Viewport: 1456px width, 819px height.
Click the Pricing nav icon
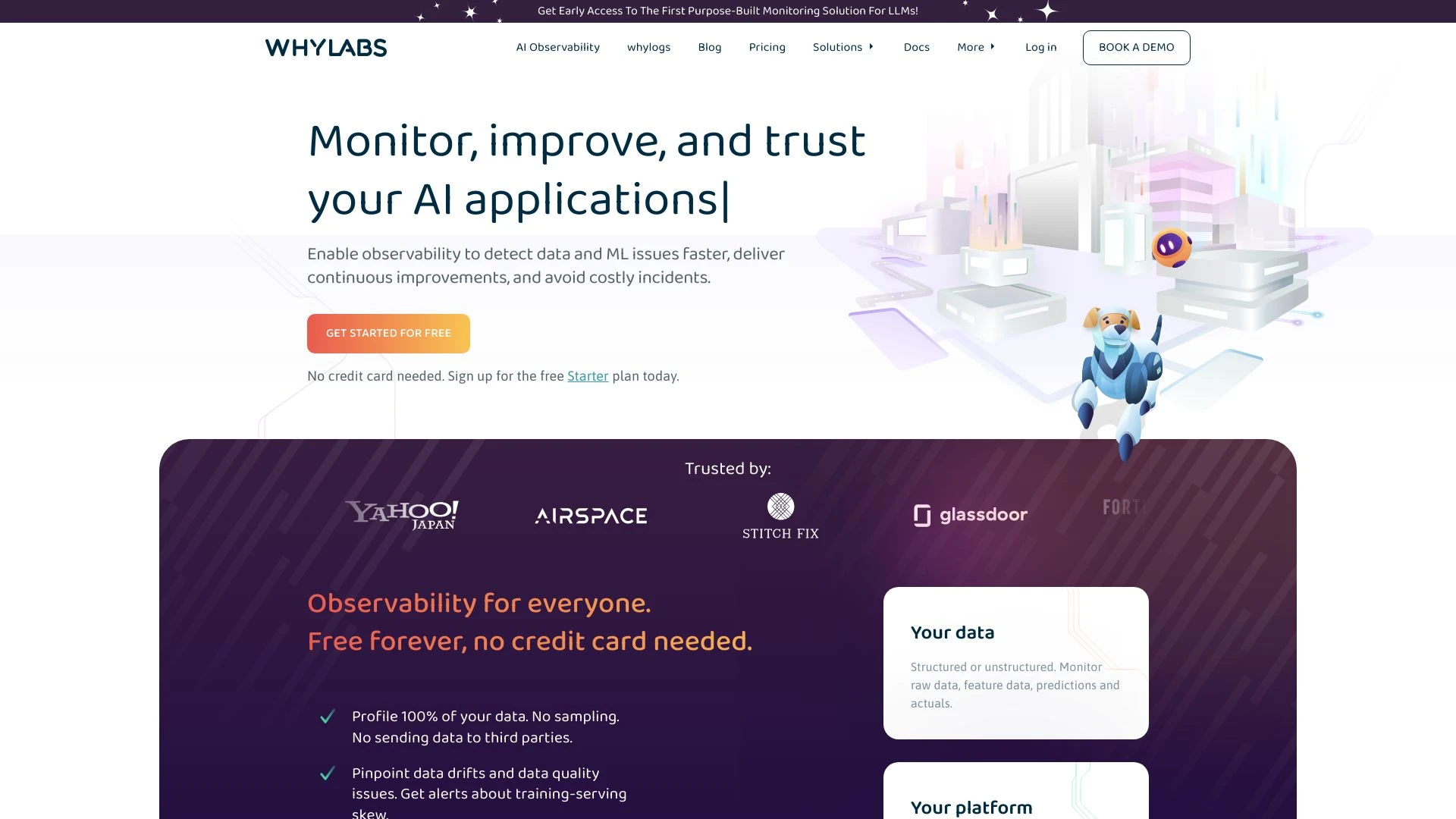click(x=766, y=47)
